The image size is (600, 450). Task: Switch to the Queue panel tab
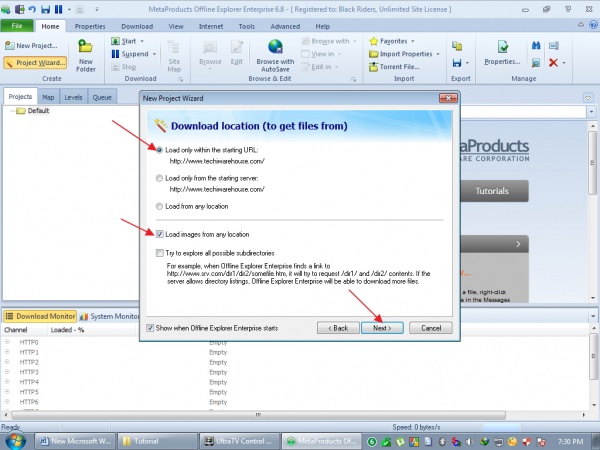102,97
